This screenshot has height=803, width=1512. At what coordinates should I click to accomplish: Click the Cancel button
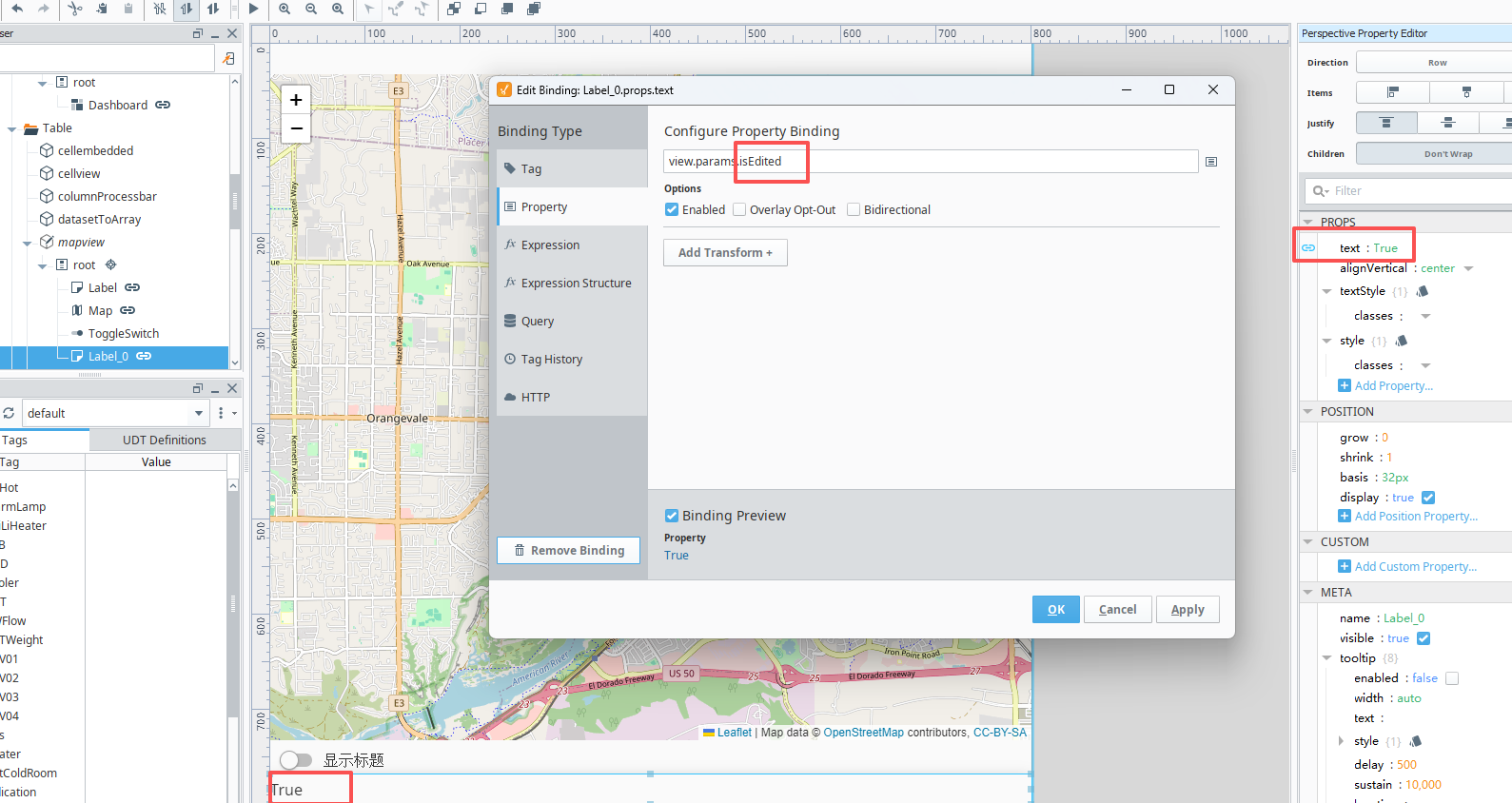(1117, 610)
